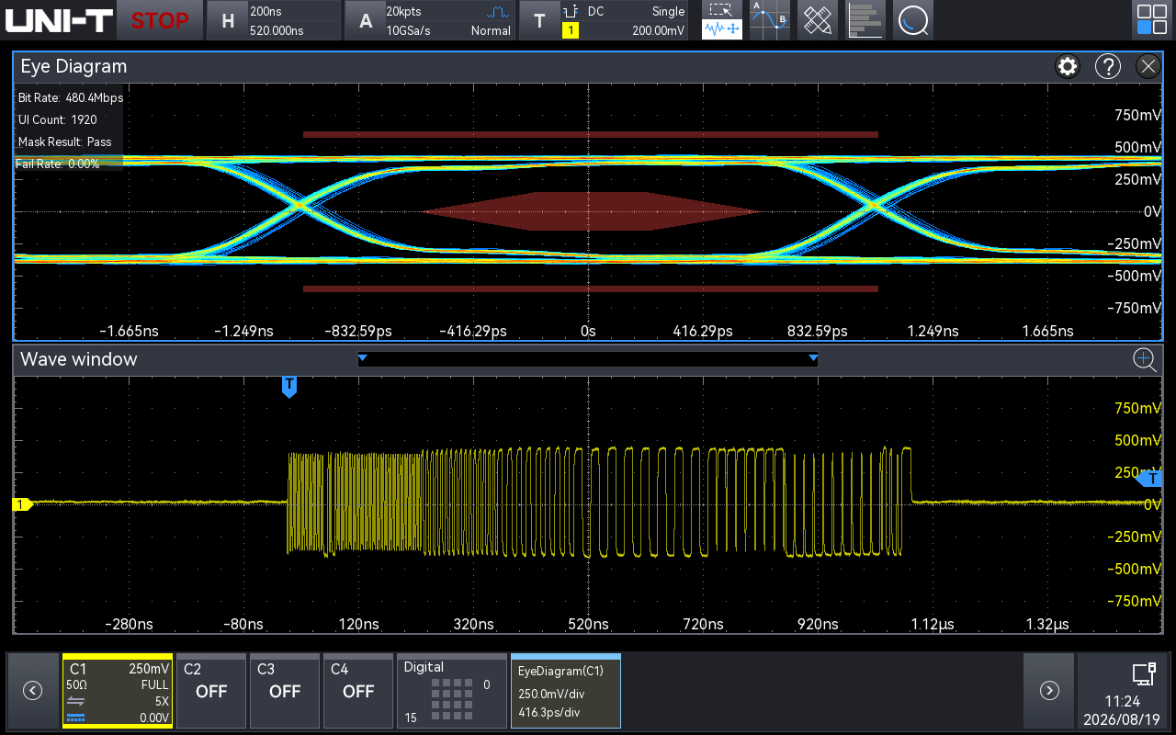Open the window layout grid icon

pyautogui.click(x=1151, y=20)
